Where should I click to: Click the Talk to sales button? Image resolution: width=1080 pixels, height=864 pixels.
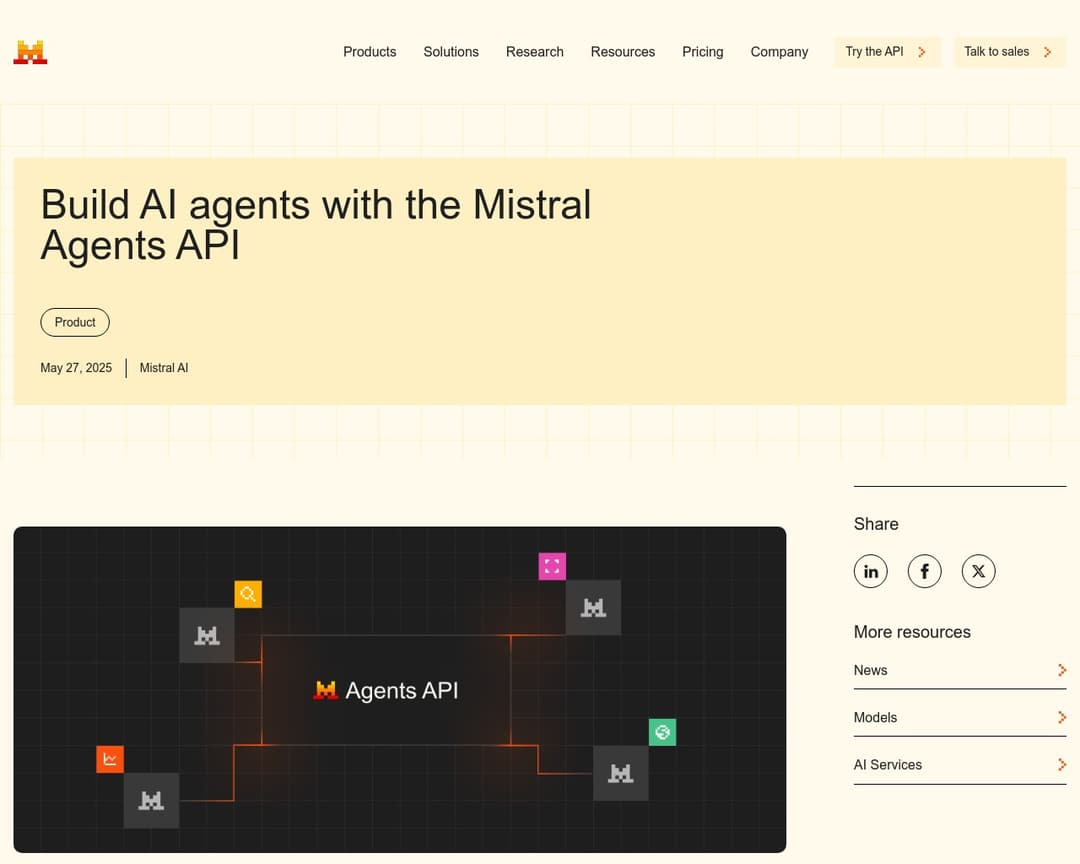(x=1008, y=51)
